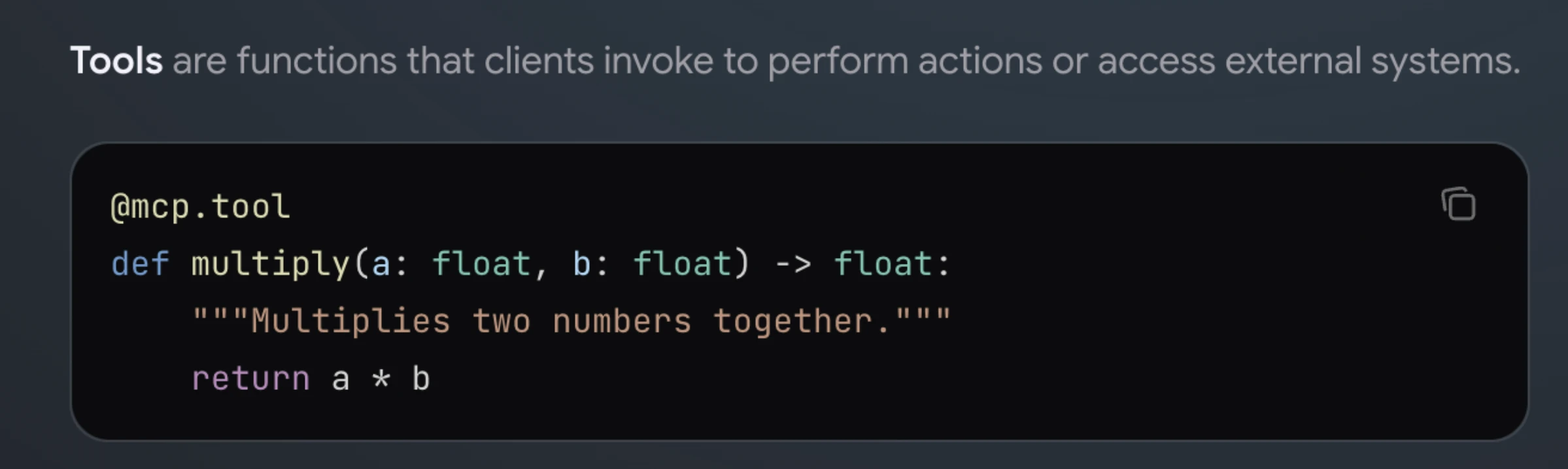Click the closing parenthesis of the signature
The height and width of the screenshot is (469, 1568).
point(741,263)
